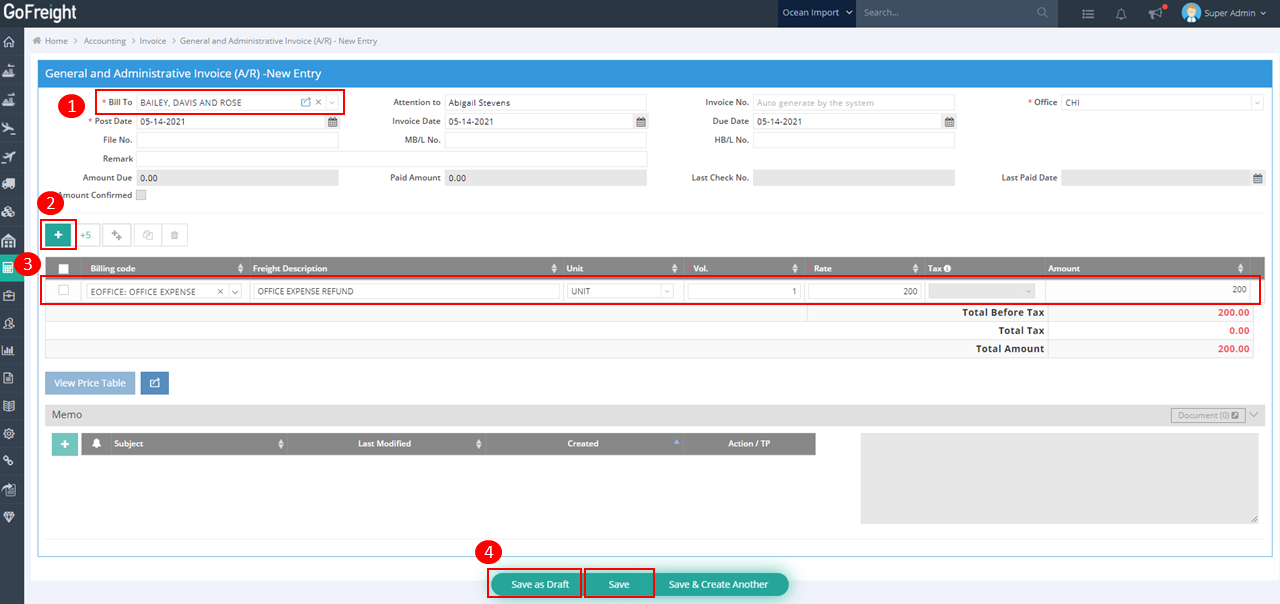Click the green add line item button

58,235
